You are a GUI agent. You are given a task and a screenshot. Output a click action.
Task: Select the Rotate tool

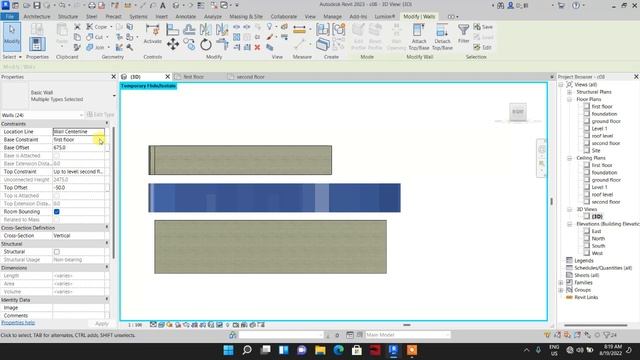pyautogui.click(x=206, y=44)
